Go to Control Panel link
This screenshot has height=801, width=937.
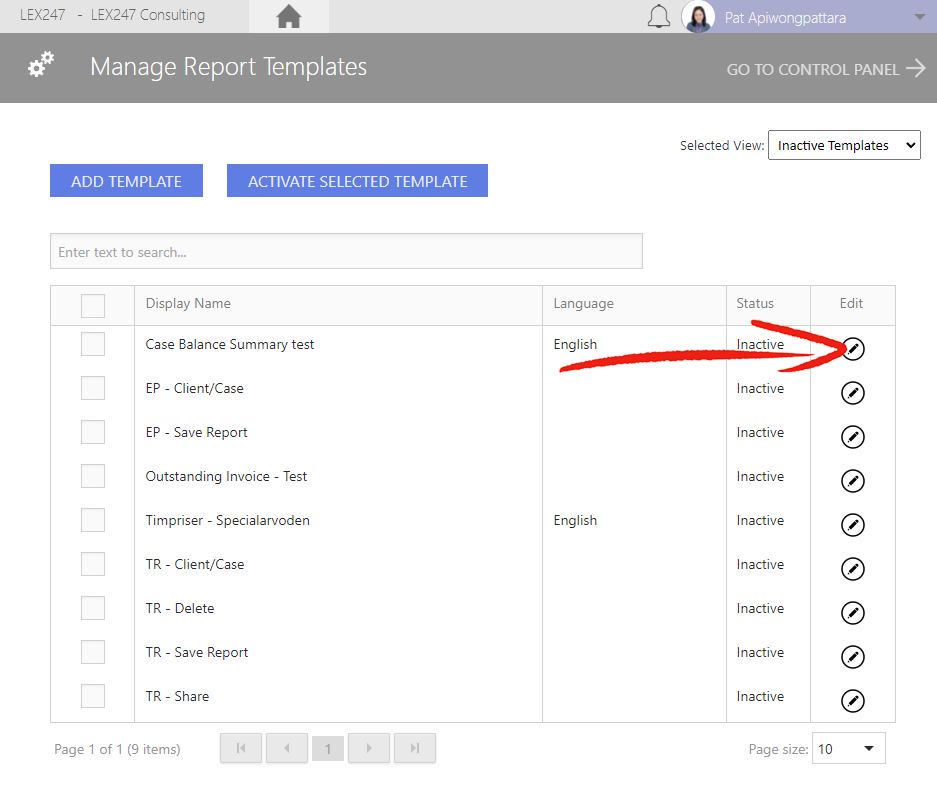point(826,69)
